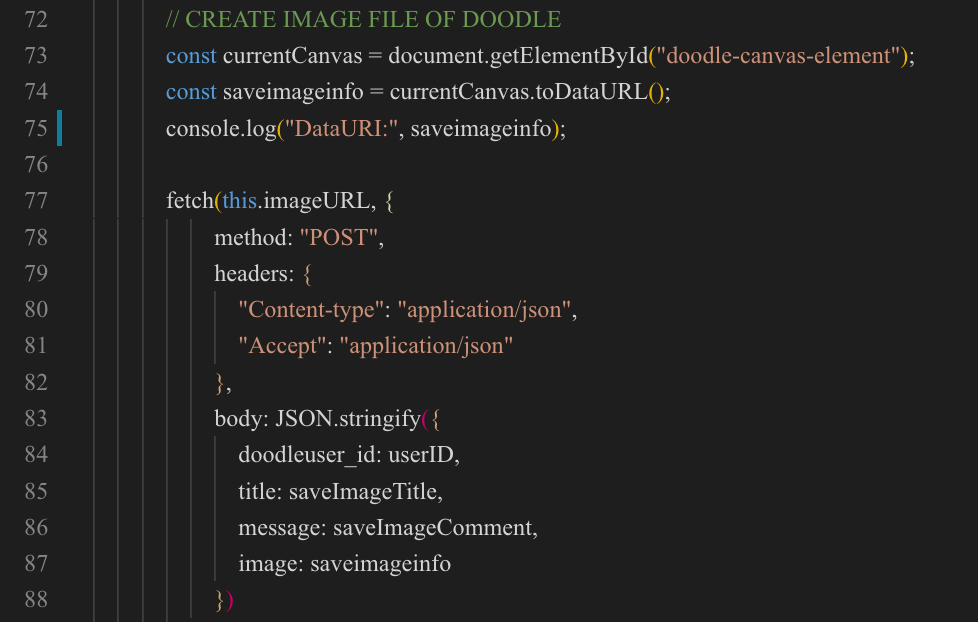
Task: Click the string "doodle-canvas-element"
Action: (778, 56)
